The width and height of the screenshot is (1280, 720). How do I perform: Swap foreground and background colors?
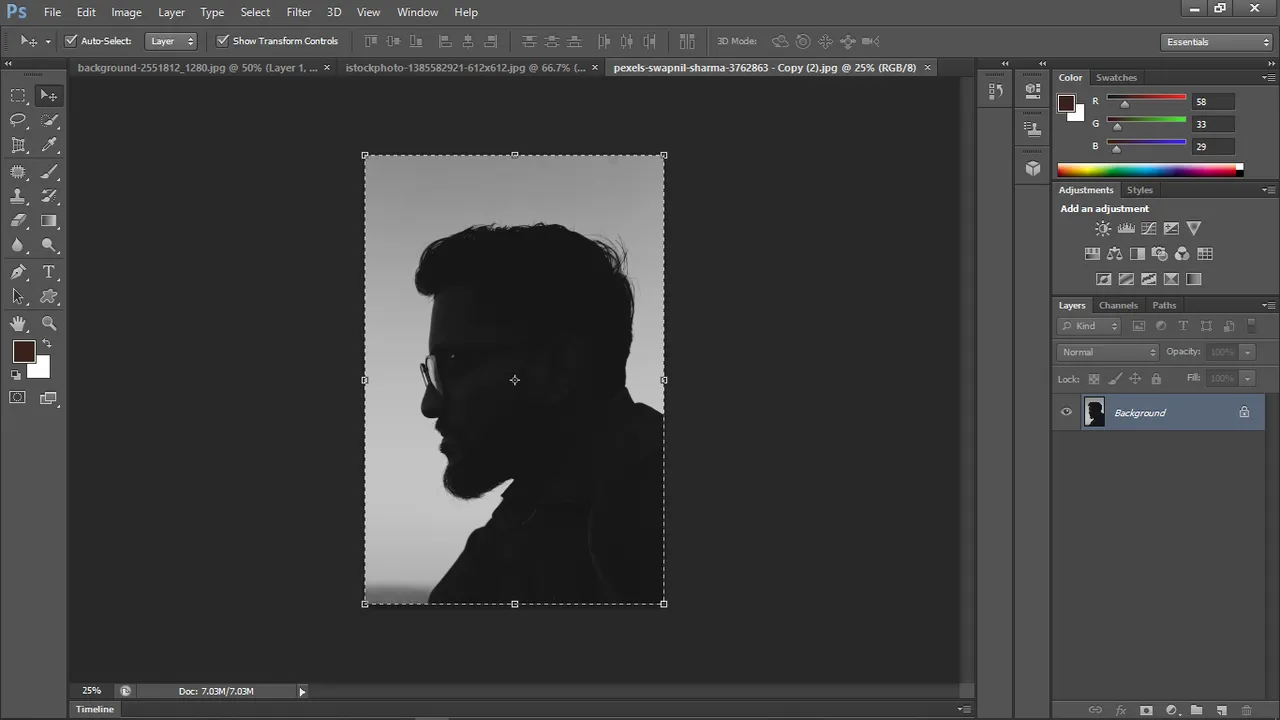coord(46,344)
